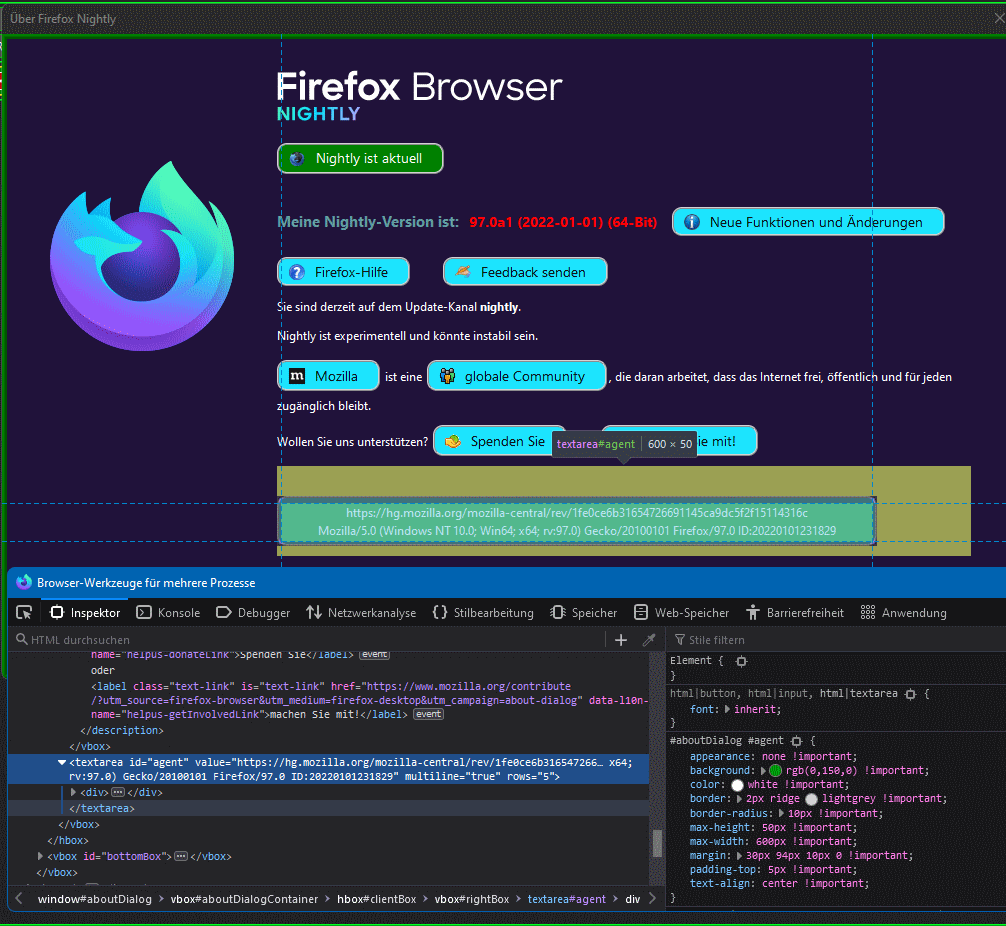Click the Firefox Nightly logo image
Screen dimensions: 1006x926
[142, 257]
